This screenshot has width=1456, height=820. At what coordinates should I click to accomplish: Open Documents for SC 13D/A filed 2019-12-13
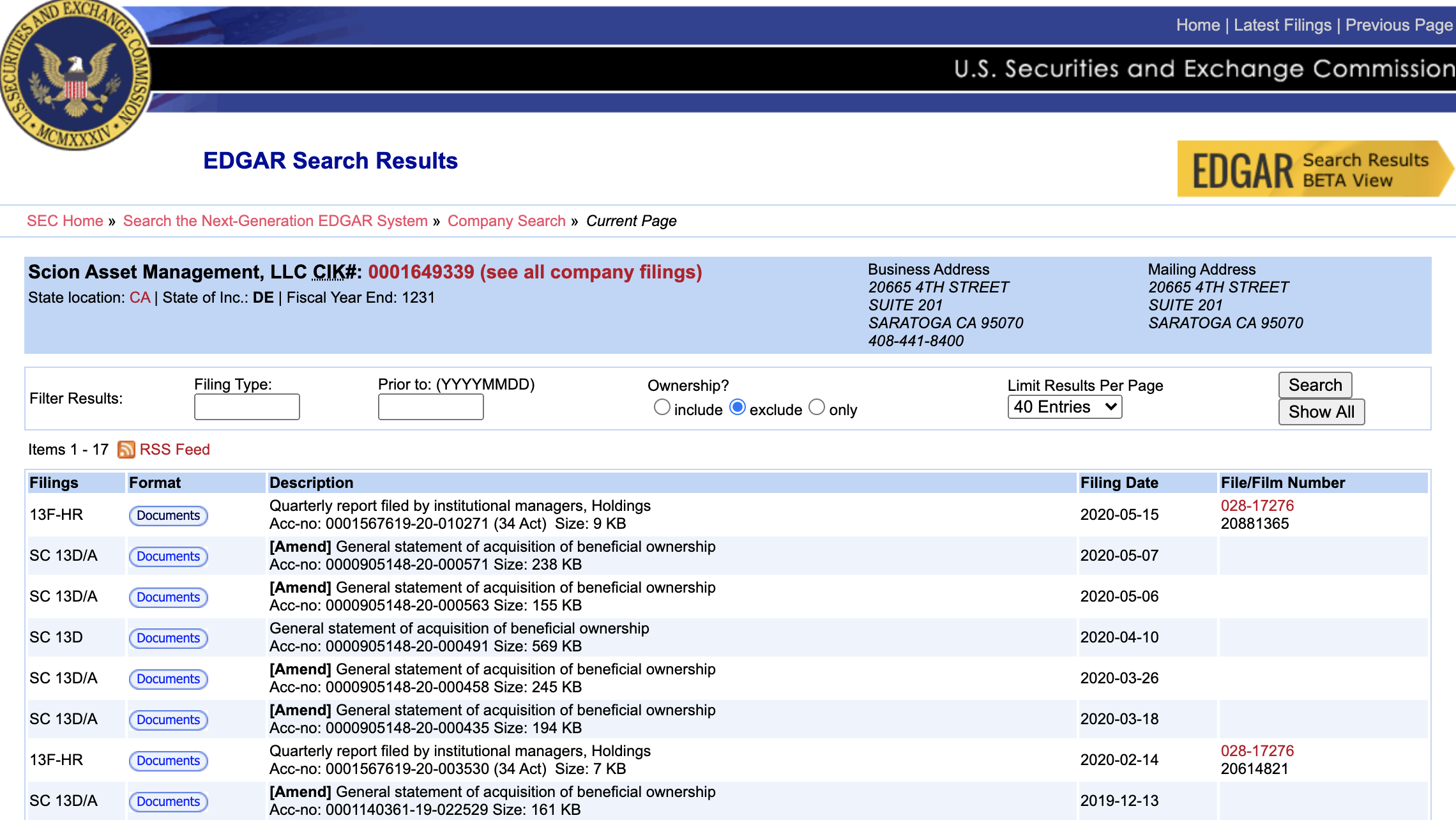168,801
